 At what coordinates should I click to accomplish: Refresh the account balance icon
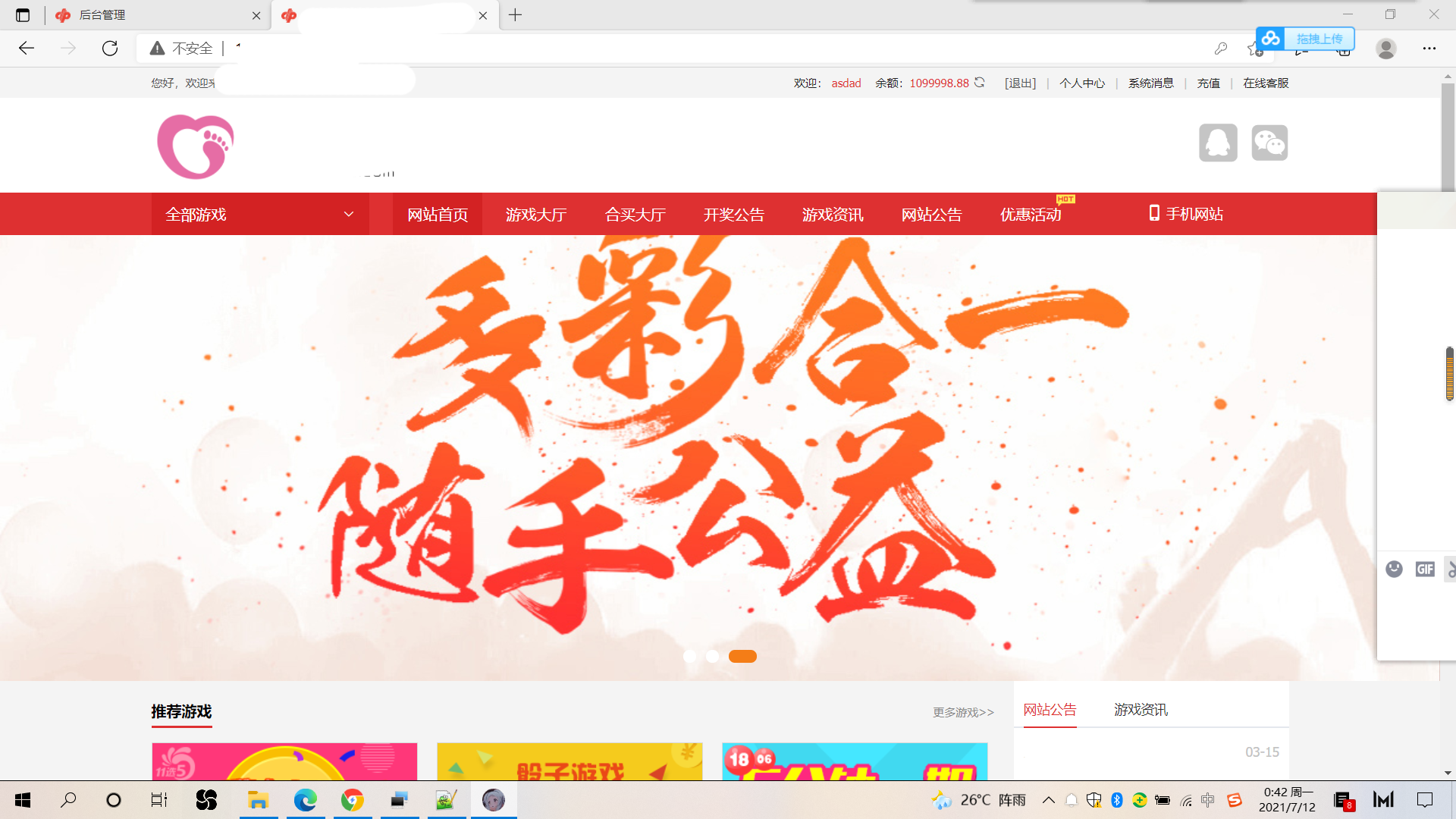(x=980, y=83)
